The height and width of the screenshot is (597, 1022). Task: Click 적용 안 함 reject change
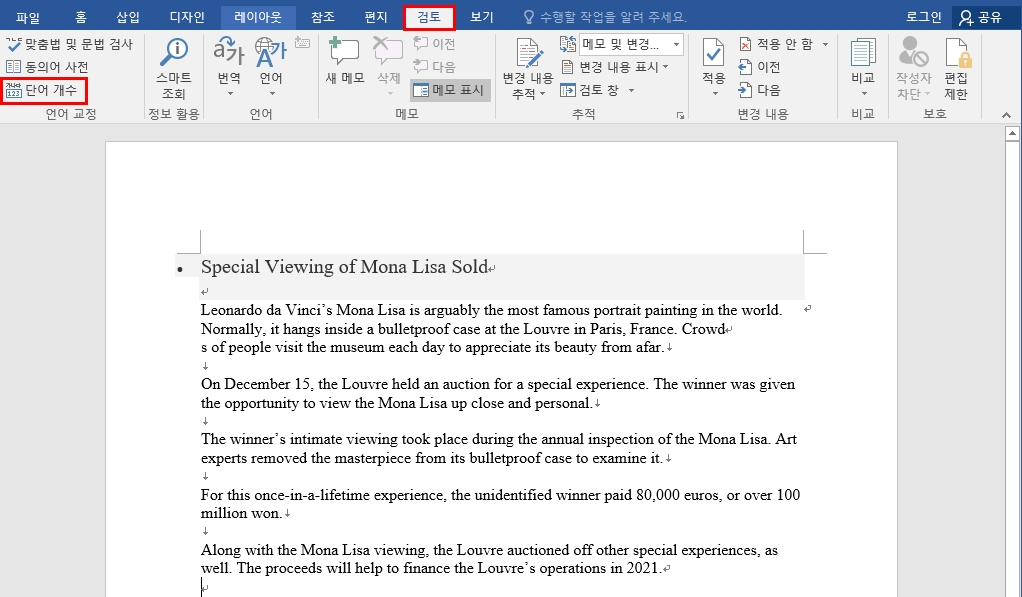point(776,44)
